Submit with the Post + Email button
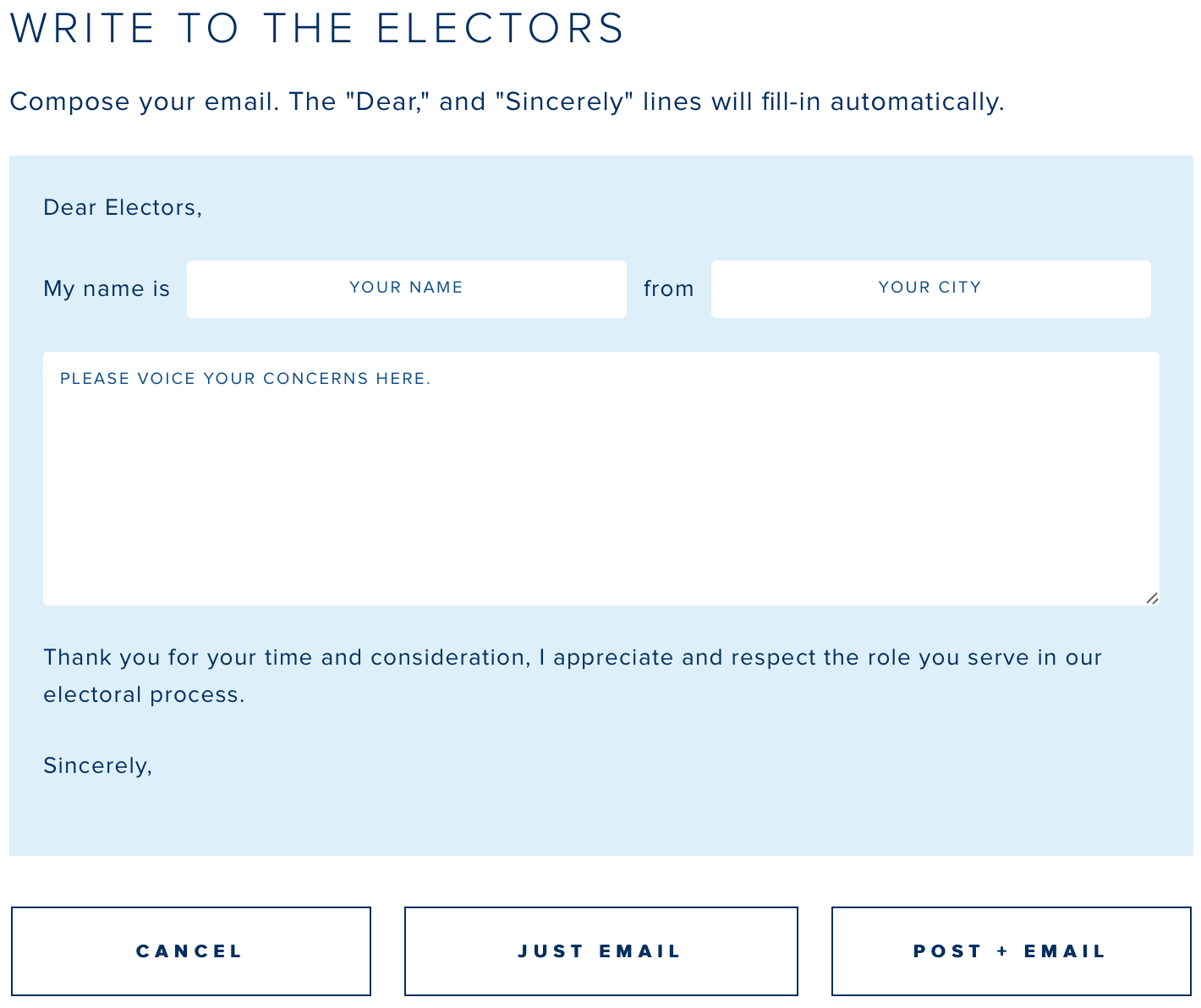This screenshot has width=1201, height=1008. [x=1011, y=951]
